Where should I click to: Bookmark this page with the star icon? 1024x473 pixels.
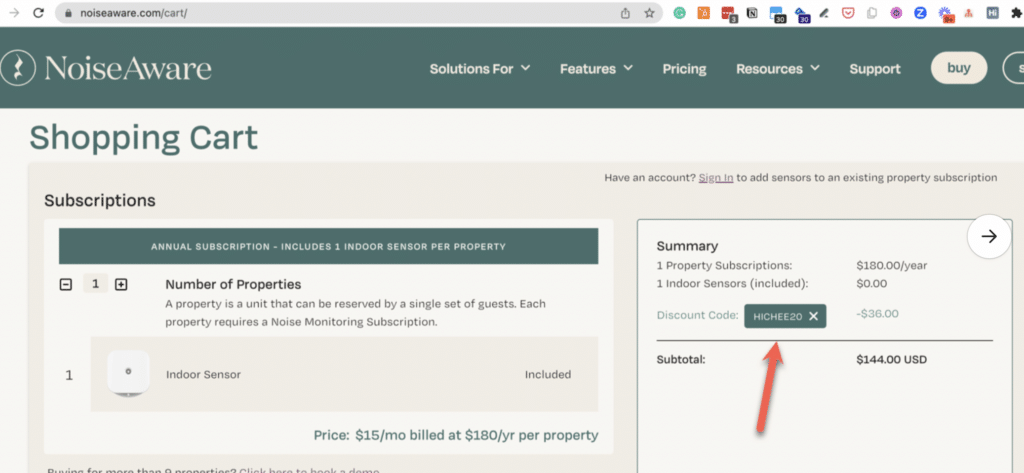click(649, 13)
